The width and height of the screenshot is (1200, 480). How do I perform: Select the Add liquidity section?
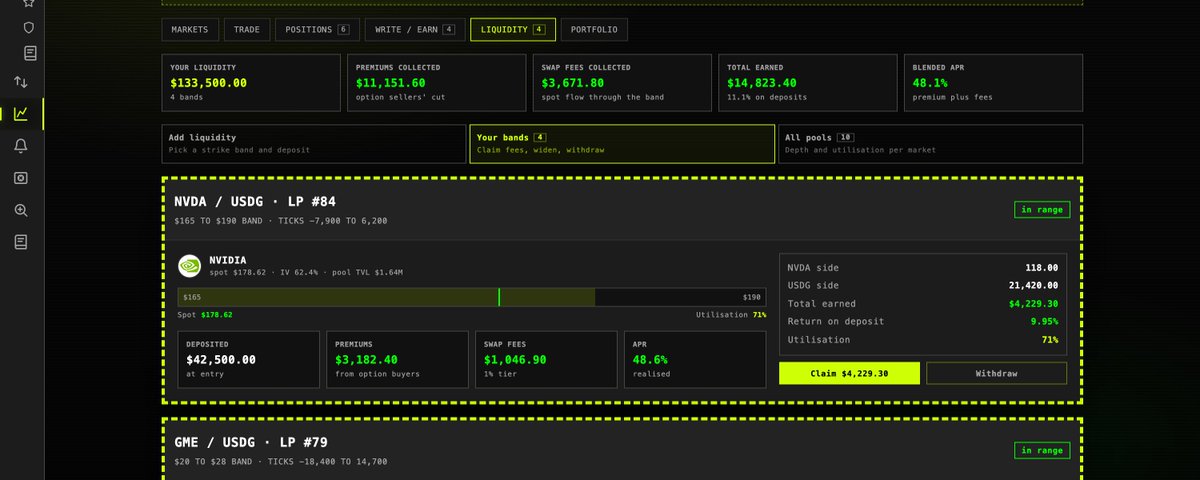click(x=312, y=143)
